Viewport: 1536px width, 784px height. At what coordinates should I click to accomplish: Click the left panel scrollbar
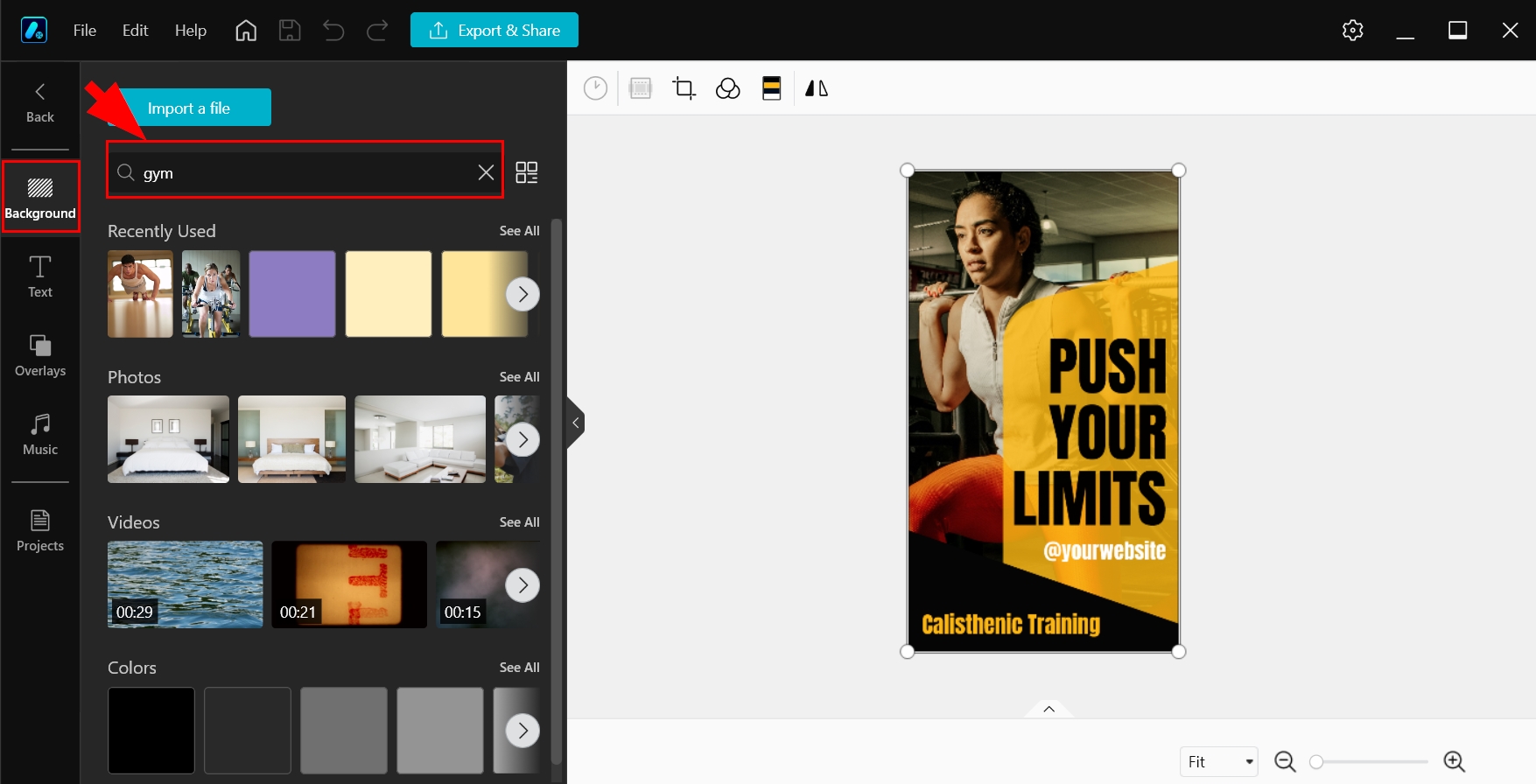[556, 492]
